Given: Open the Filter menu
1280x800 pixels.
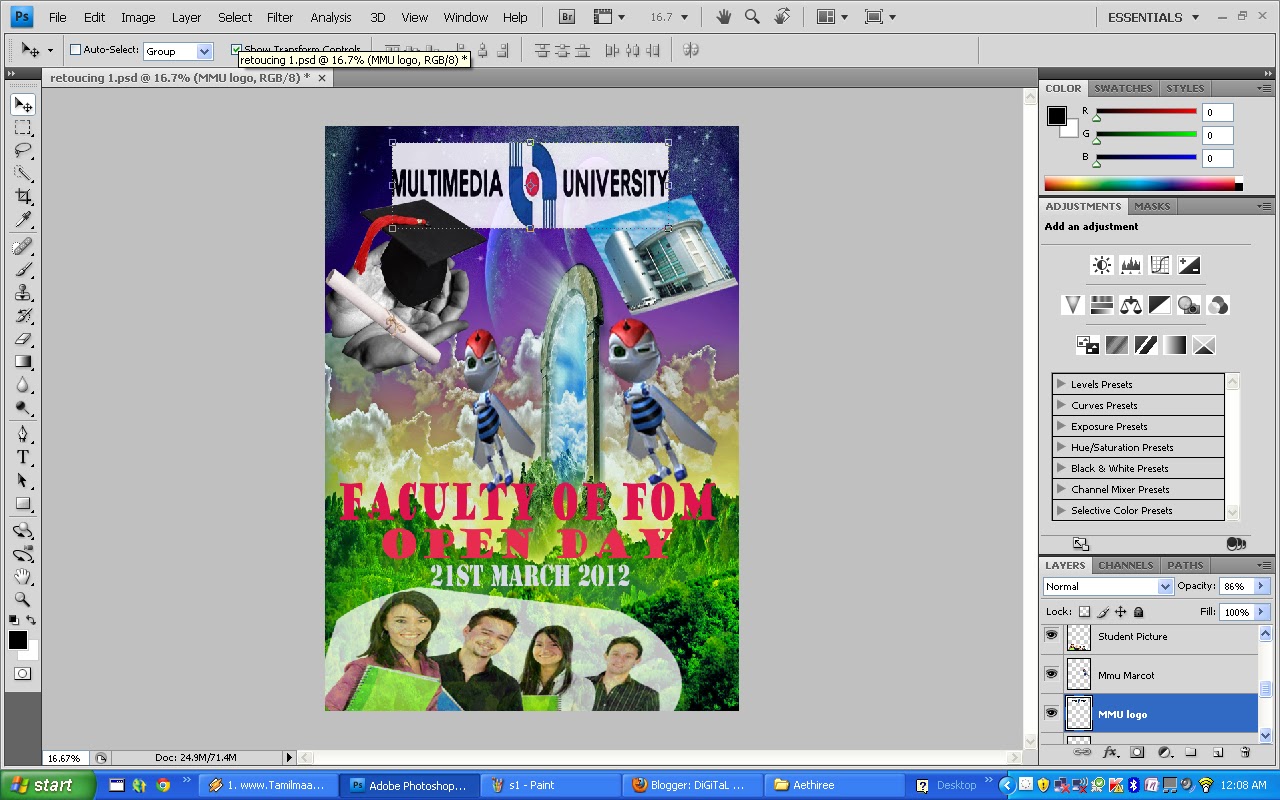Looking at the screenshot, I should 280,17.
